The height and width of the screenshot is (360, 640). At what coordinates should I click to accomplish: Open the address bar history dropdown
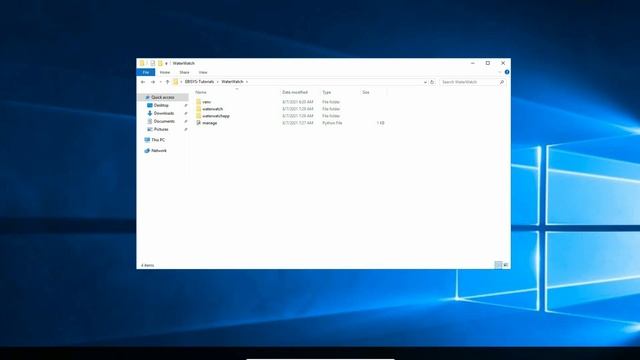[425, 82]
